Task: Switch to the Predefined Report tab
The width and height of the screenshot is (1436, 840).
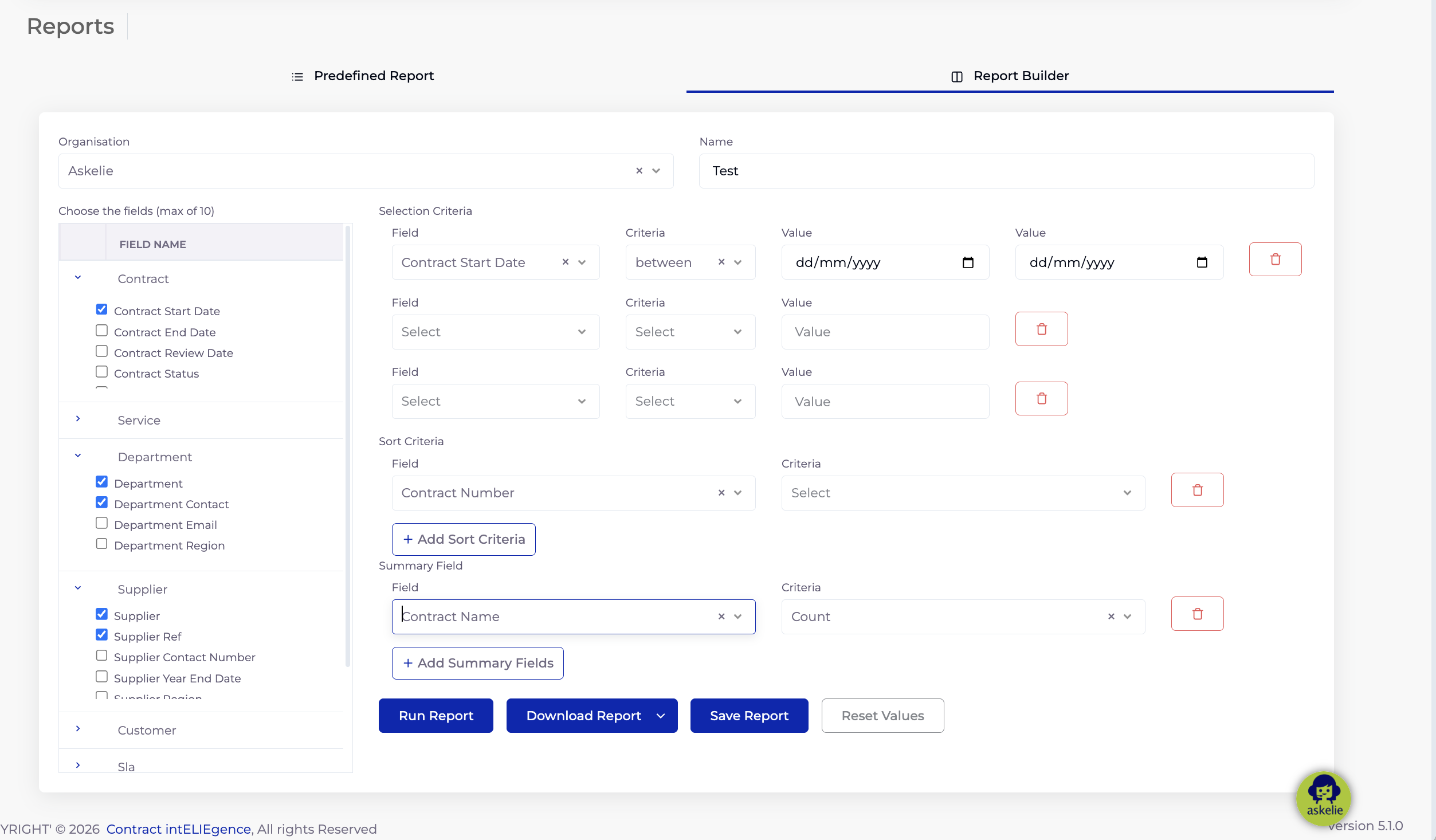Action: coord(363,76)
